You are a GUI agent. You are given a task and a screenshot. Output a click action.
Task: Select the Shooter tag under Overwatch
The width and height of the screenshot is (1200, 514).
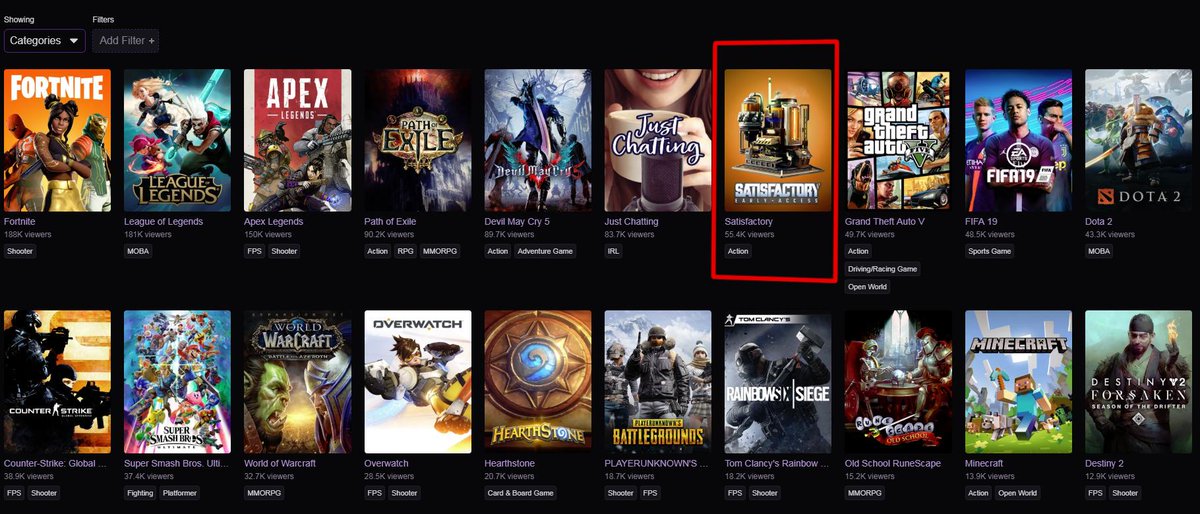[x=405, y=493]
